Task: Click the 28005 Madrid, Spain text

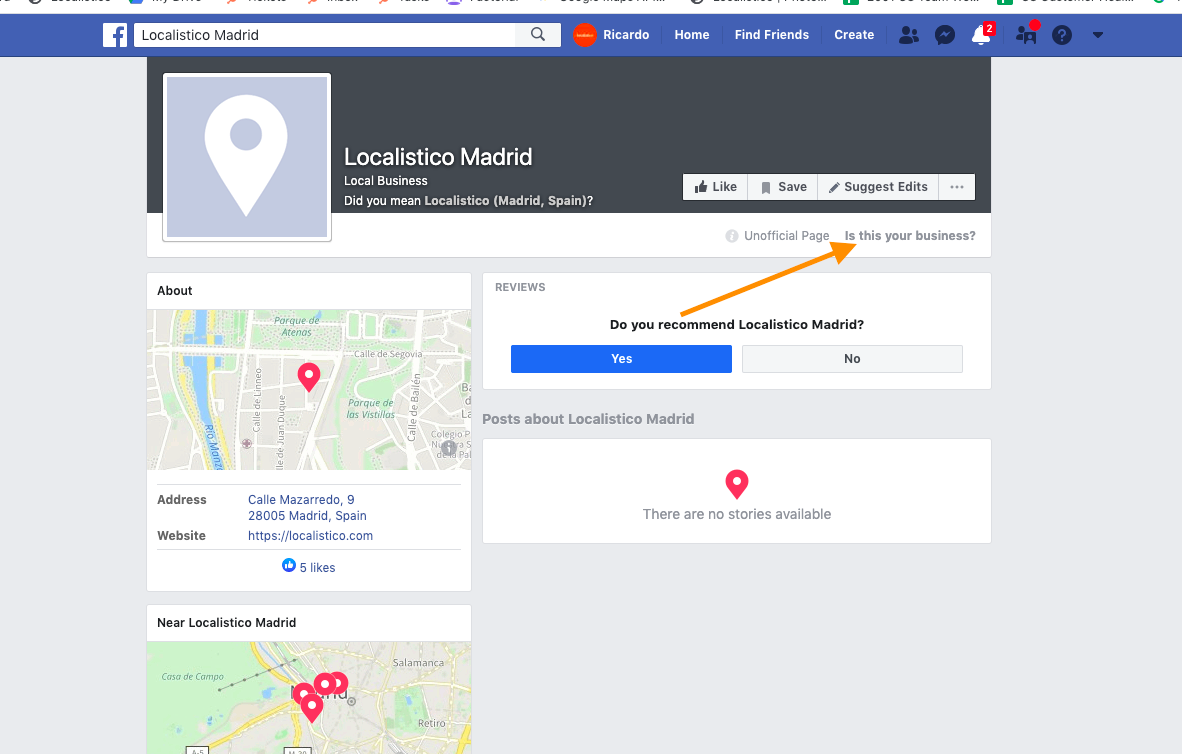Action: coord(308,516)
